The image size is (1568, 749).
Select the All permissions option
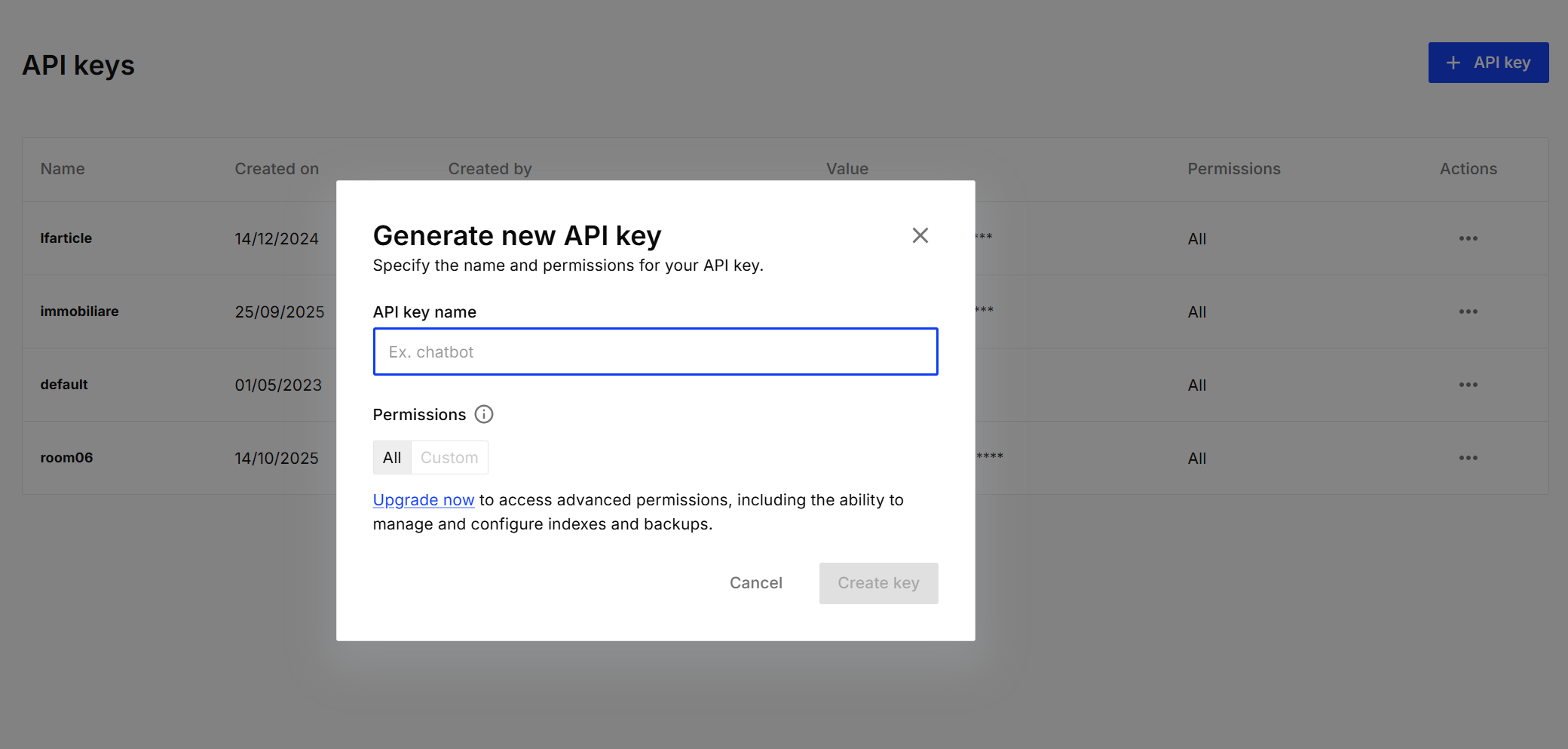click(392, 458)
